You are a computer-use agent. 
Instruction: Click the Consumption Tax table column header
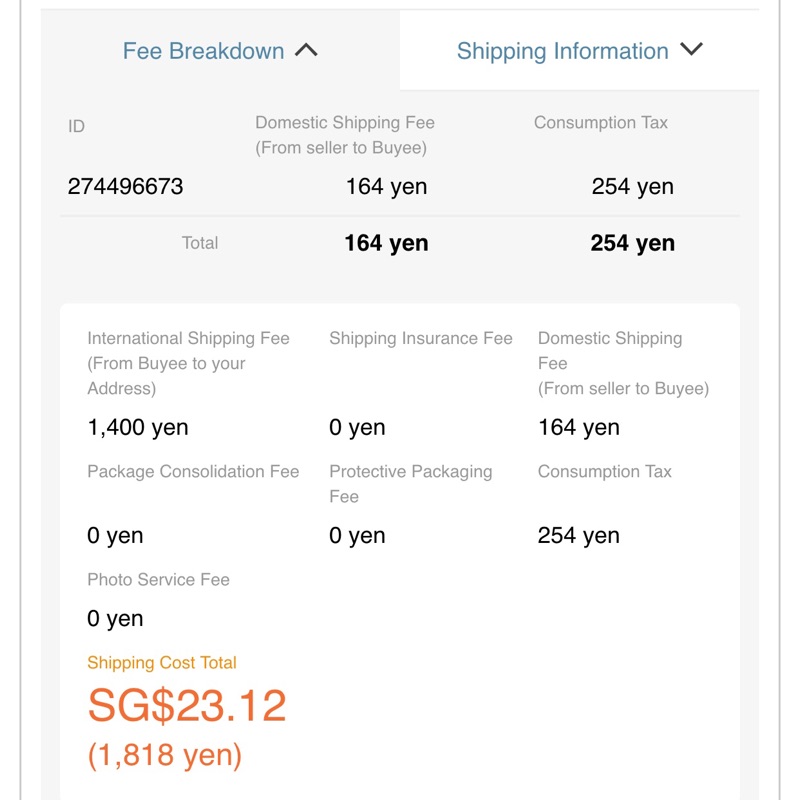[x=600, y=123]
